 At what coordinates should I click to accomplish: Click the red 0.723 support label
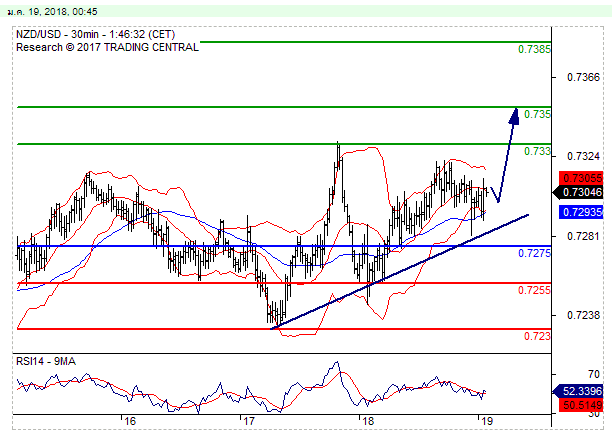tap(537, 336)
